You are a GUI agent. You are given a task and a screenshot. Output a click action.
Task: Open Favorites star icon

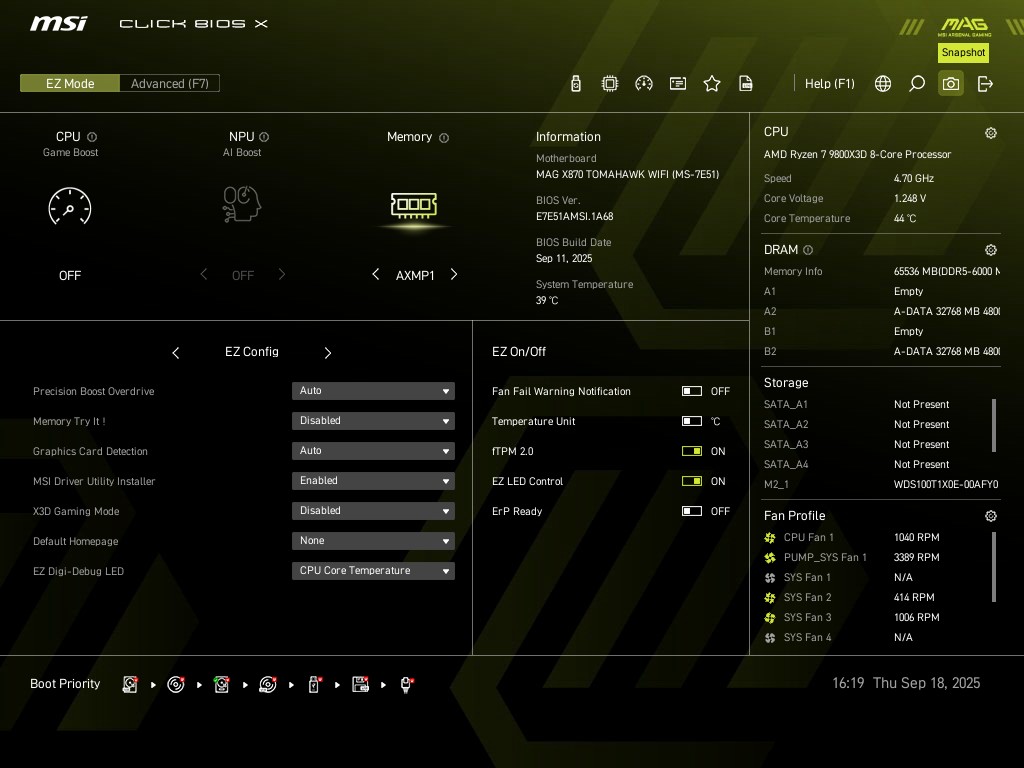[x=712, y=84]
